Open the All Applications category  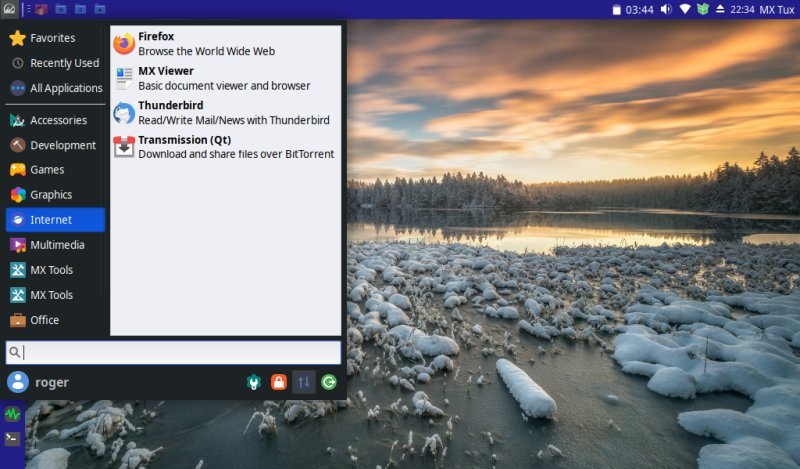point(66,88)
